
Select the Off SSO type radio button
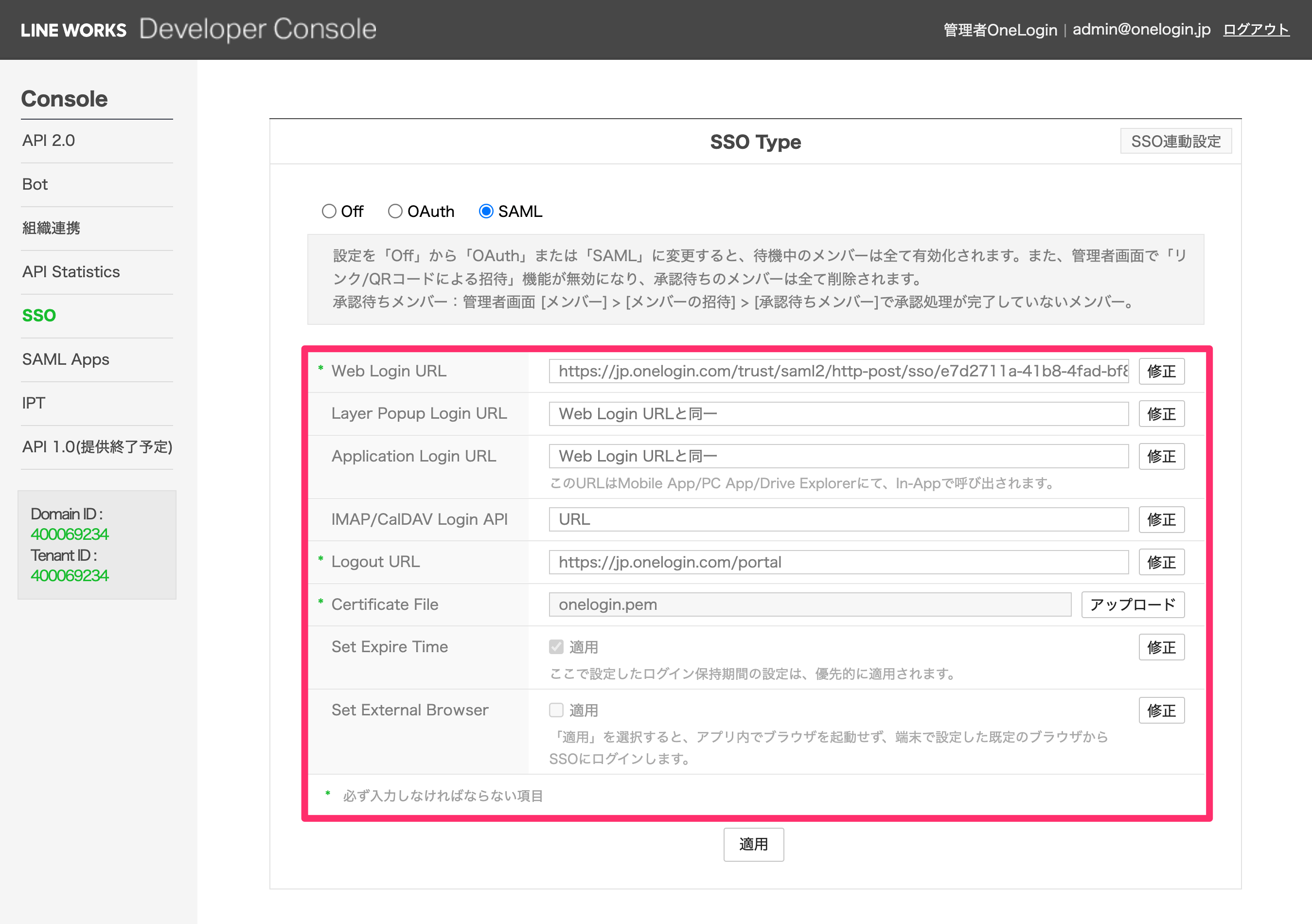(329, 212)
